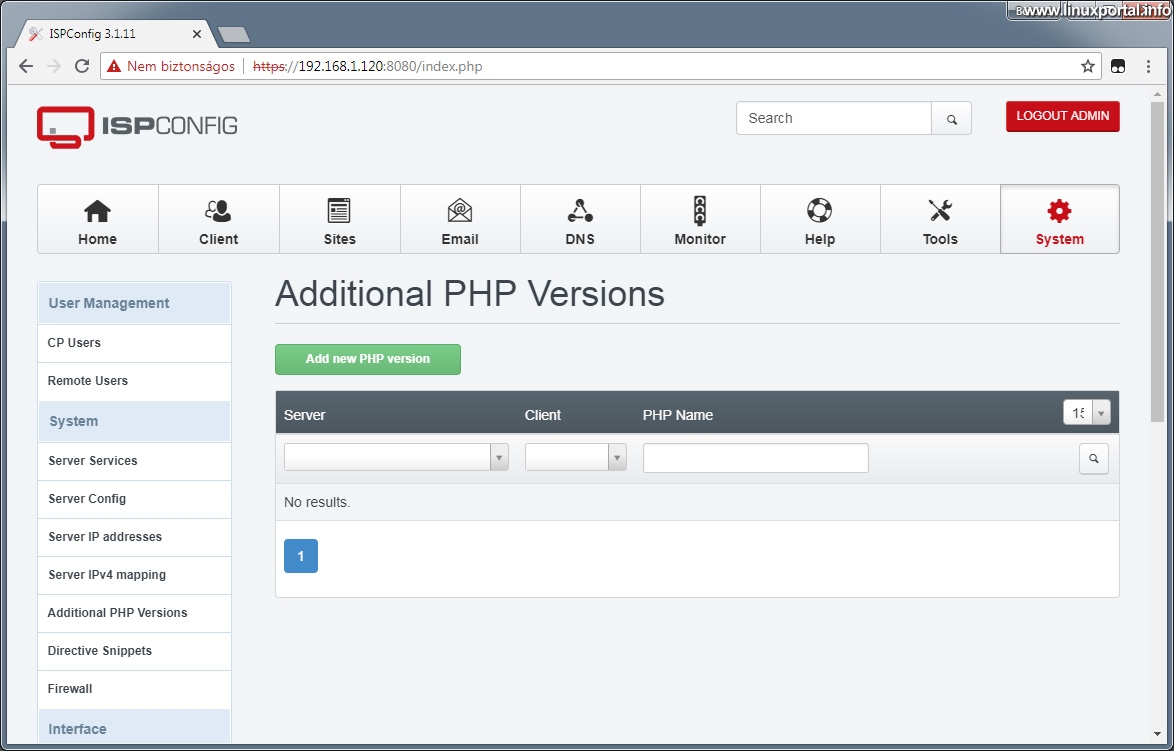
Task: Click the not-secure warning triangle icon
Action: tap(114, 66)
